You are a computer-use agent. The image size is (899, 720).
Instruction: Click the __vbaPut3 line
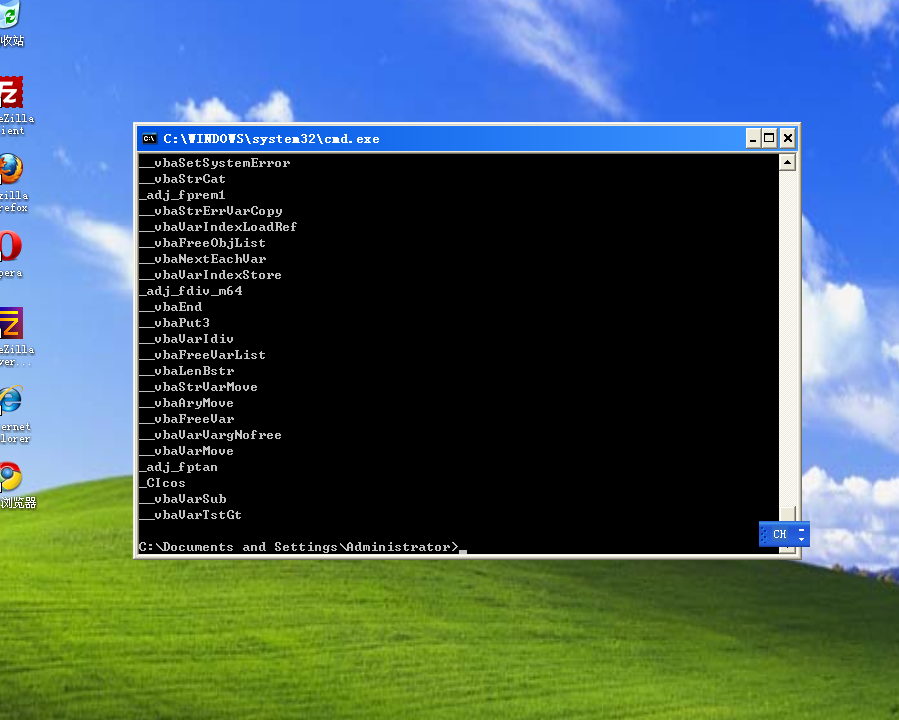click(x=175, y=324)
